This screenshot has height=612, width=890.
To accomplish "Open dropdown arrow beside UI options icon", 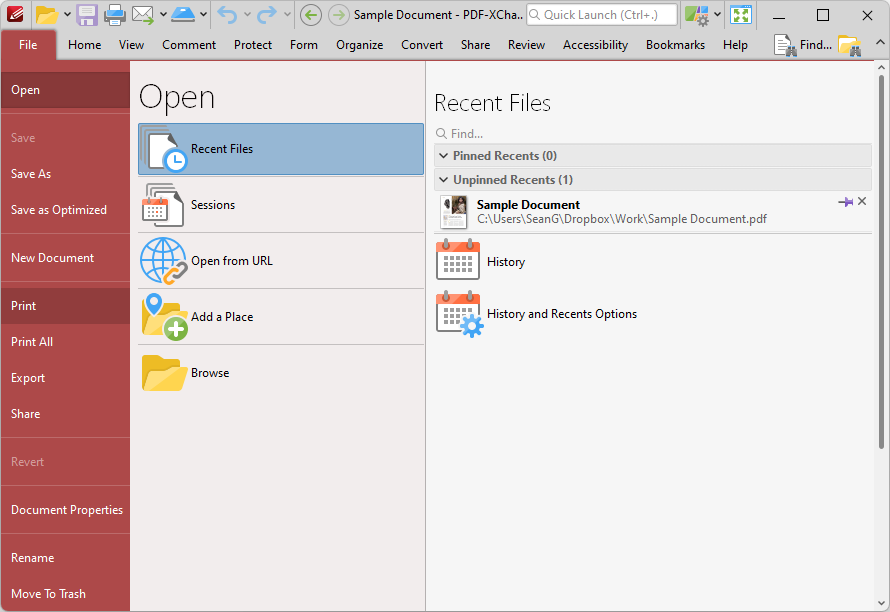I will [x=717, y=15].
